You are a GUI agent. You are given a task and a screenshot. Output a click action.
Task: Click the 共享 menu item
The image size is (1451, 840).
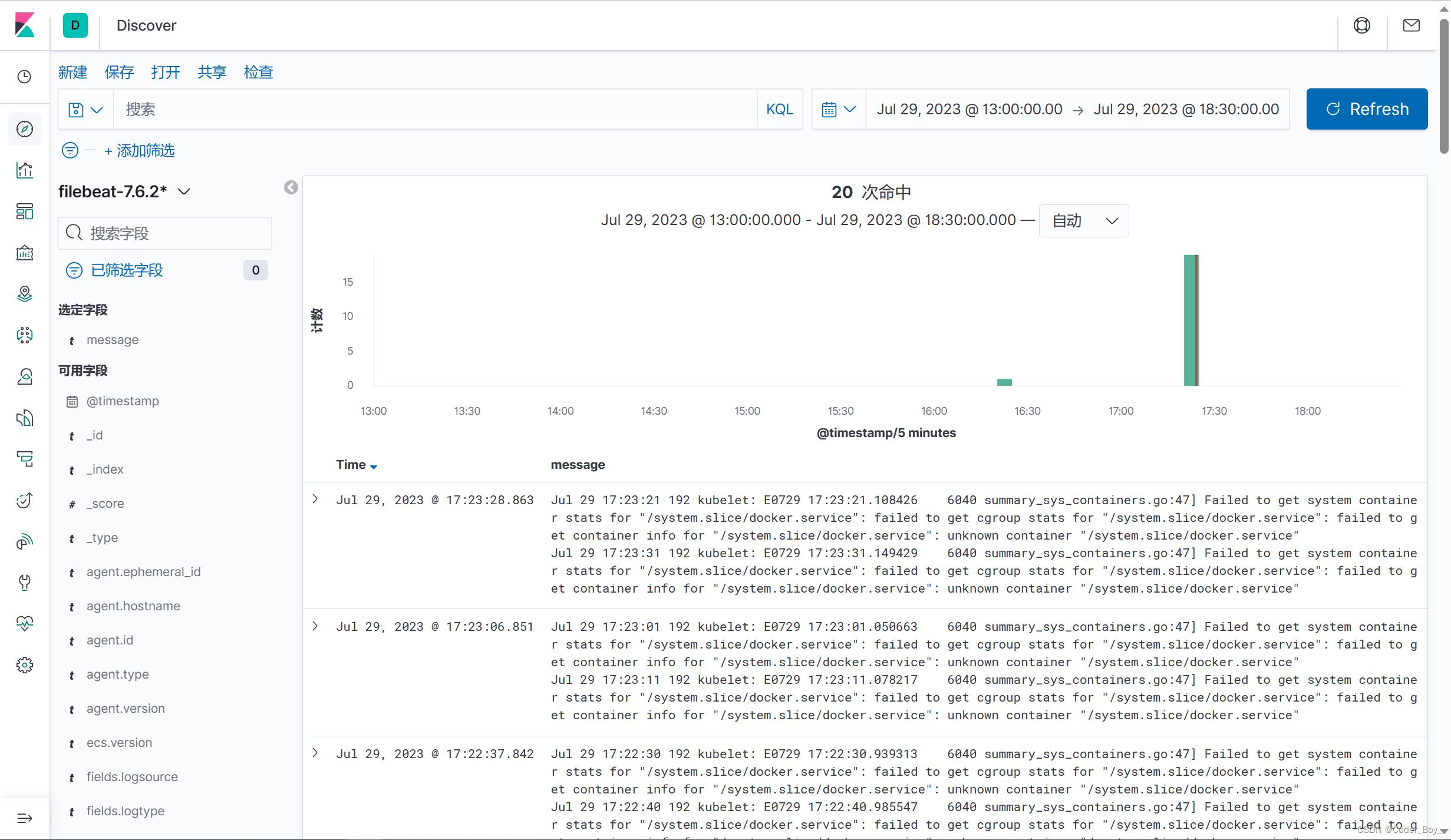[212, 72]
